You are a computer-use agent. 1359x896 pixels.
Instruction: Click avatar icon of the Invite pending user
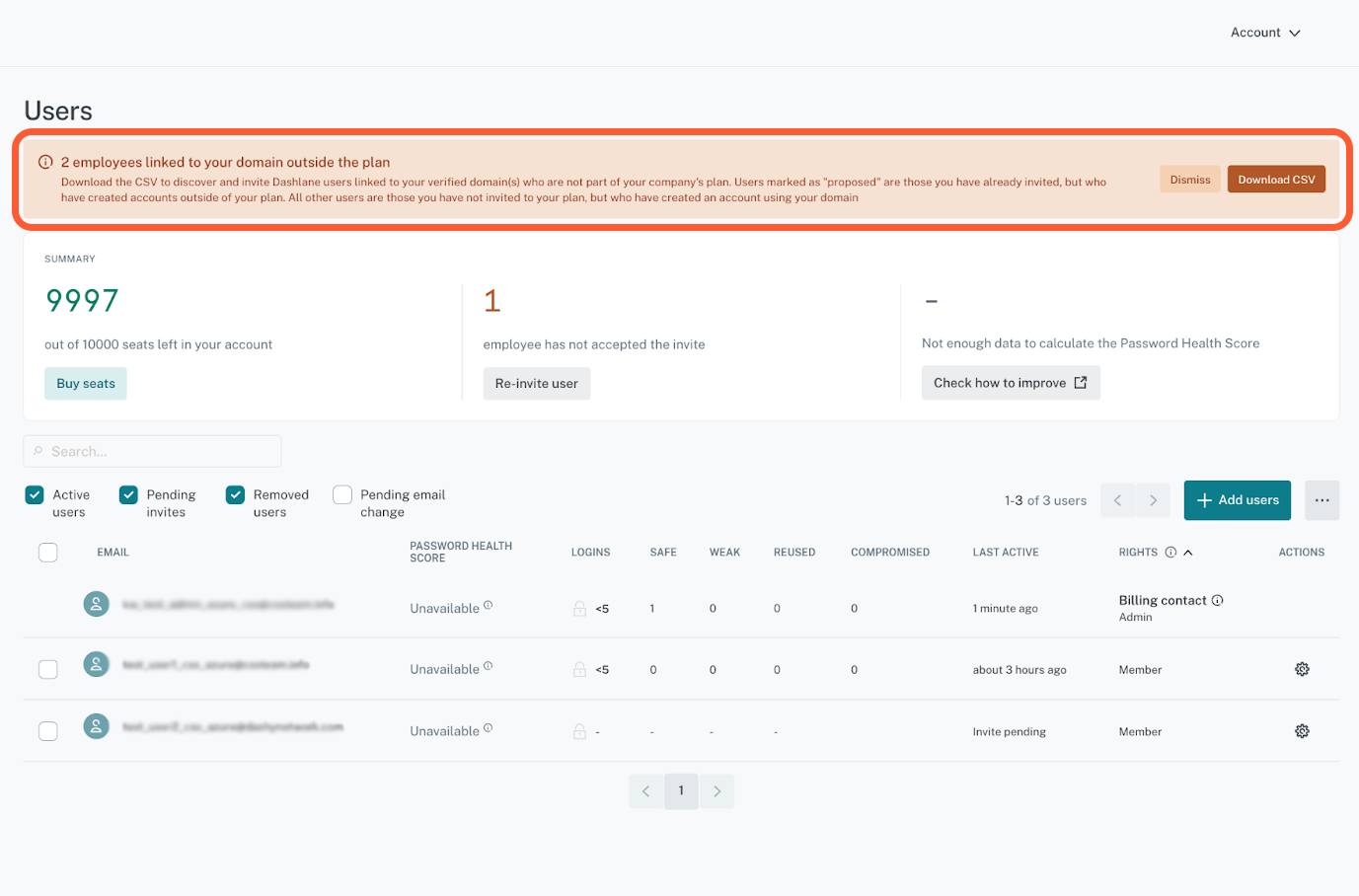[96, 727]
